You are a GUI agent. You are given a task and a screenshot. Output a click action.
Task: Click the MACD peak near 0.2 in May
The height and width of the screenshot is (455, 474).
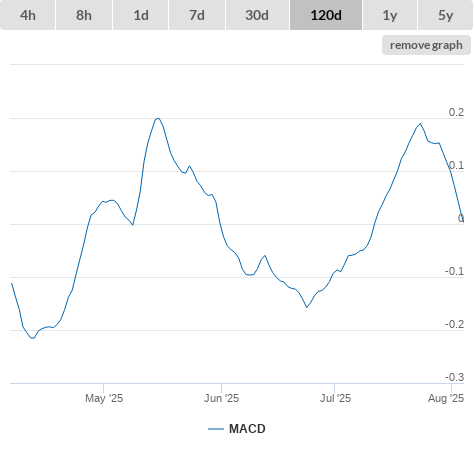pyautogui.click(x=158, y=118)
